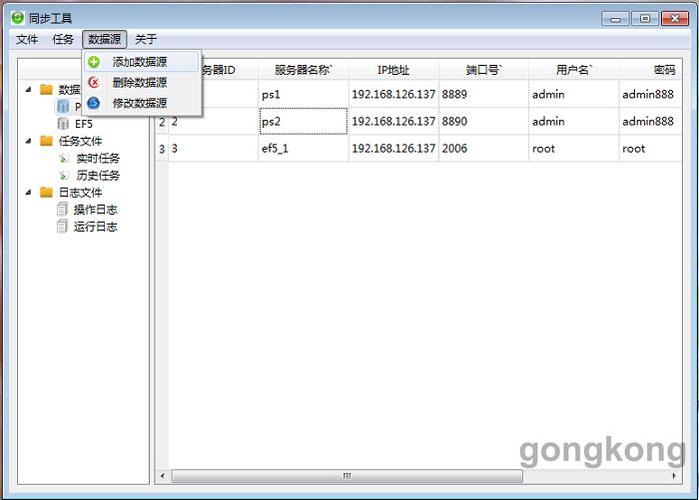
Task: Select the 日志文件 tree item
Action: pyautogui.click(x=80, y=193)
